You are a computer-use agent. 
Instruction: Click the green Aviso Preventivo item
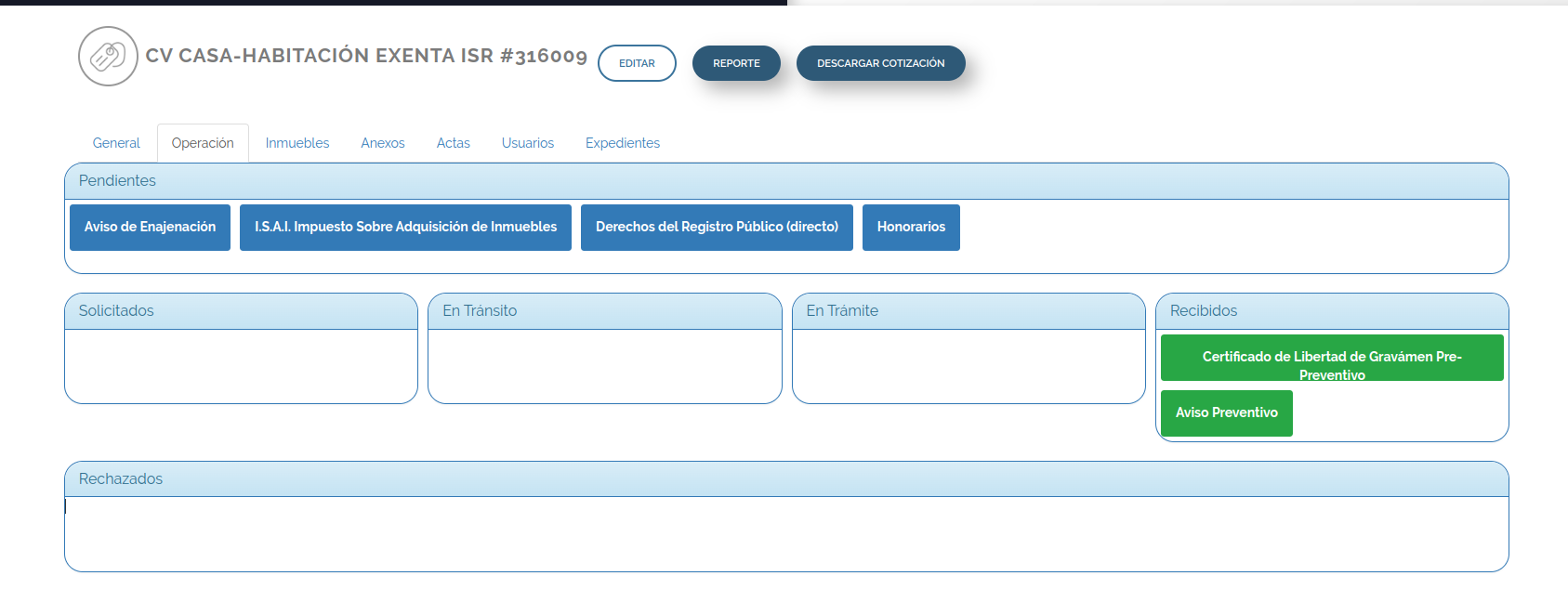[x=1226, y=413]
